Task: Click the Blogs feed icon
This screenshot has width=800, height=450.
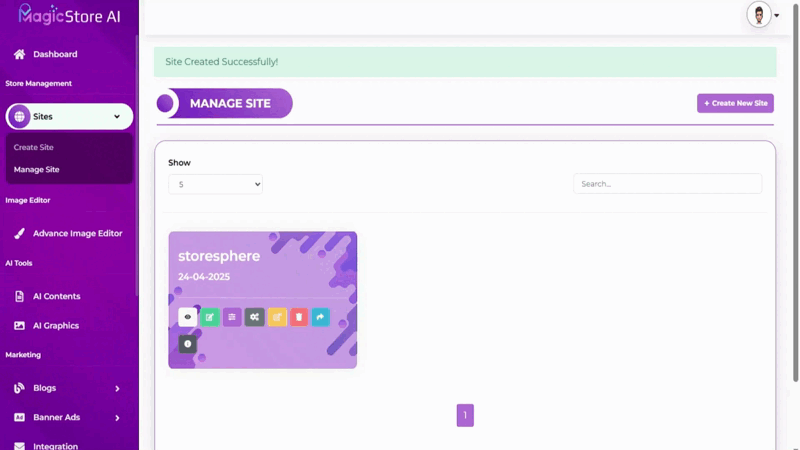Action: [x=19, y=388]
